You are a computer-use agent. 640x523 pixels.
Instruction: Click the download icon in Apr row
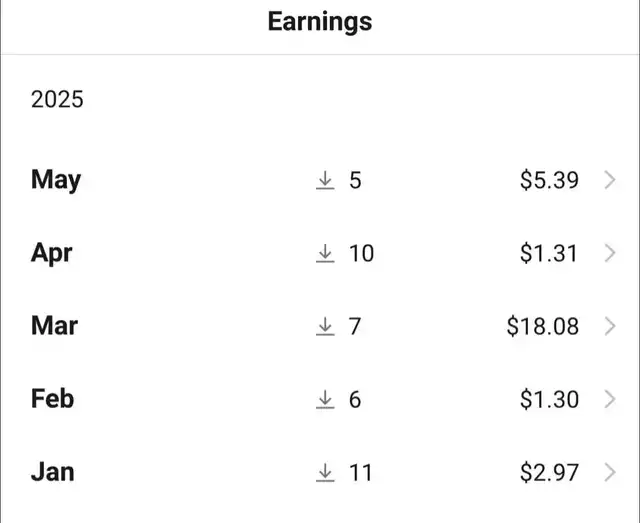[x=324, y=254]
